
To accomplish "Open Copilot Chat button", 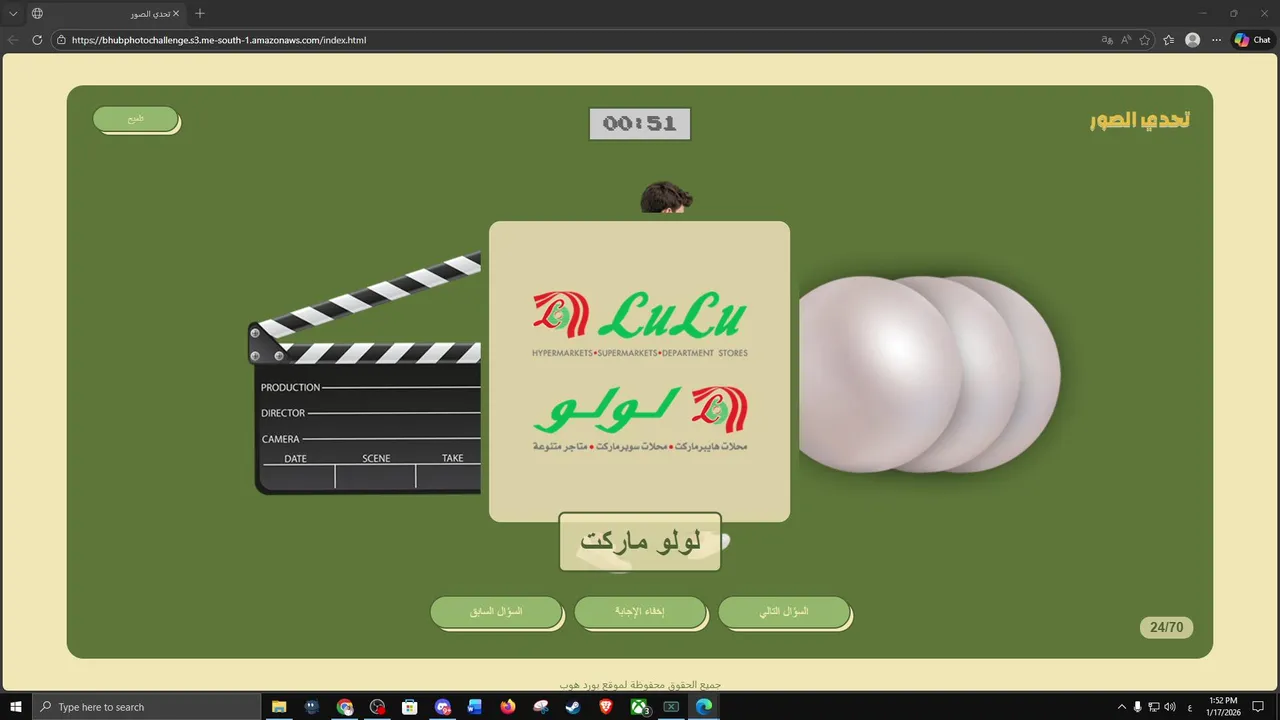I will [1252, 40].
